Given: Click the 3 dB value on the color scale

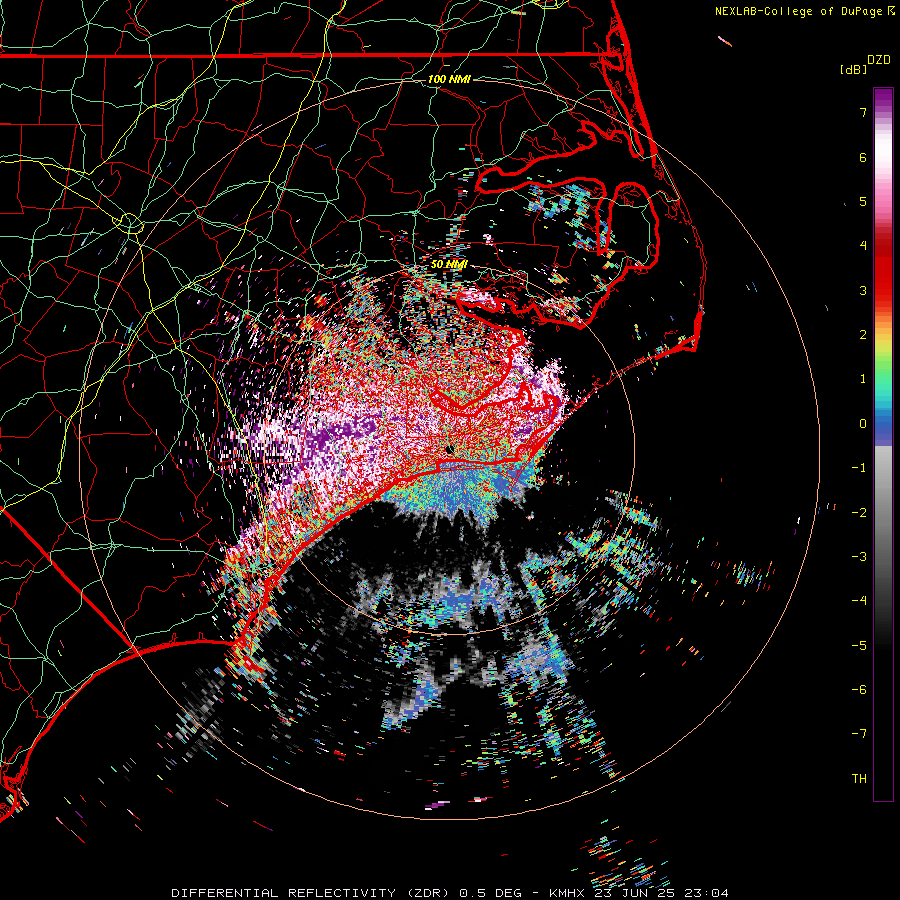Looking at the screenshot, I should click(x=863, y=290).
